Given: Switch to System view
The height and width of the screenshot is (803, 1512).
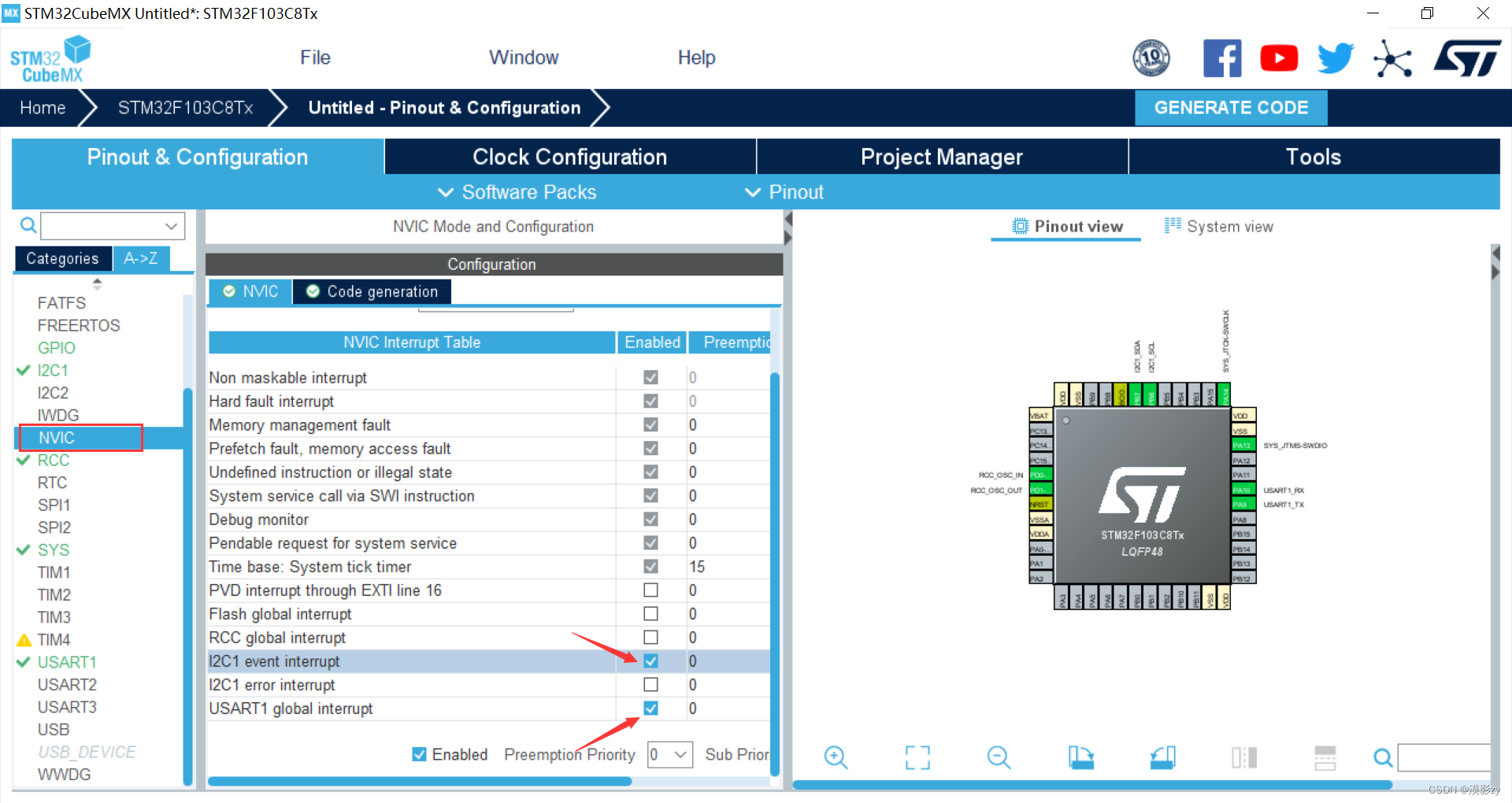Looking at the screenshot, I should [x=1218, y=227].
